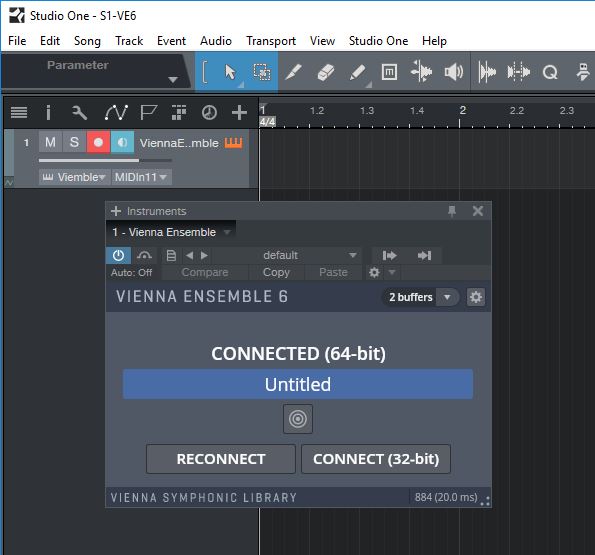Open the 2 buffers dropdown
The image size is (595, 555).
[447, 297]
